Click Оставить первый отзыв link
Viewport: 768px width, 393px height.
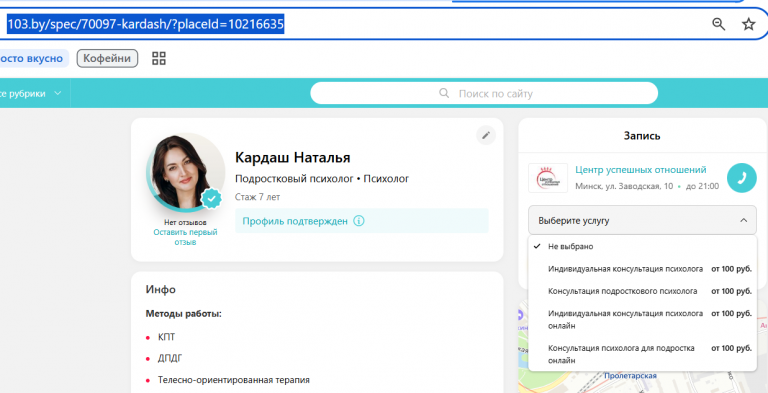point(185,237)
